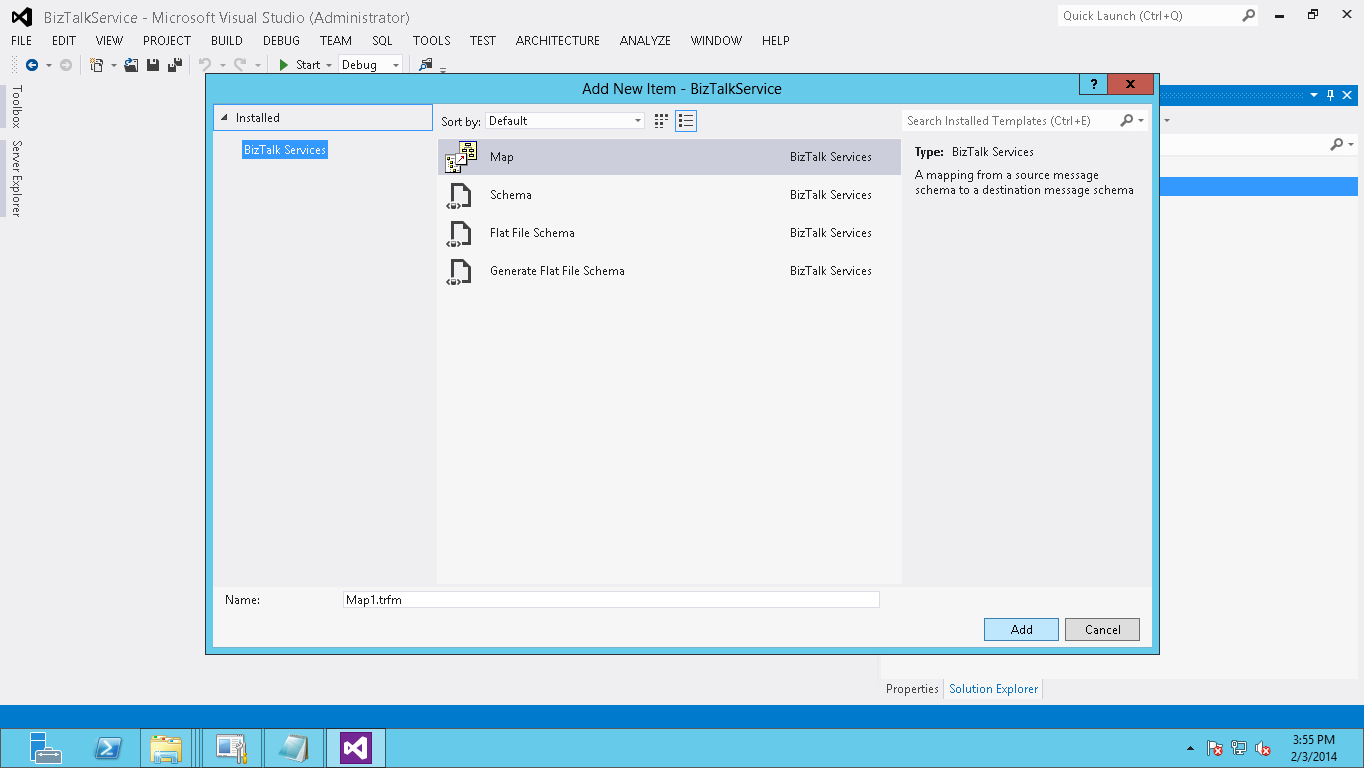
Task: Open the Toolbox side tab
Action: point(16,107)
